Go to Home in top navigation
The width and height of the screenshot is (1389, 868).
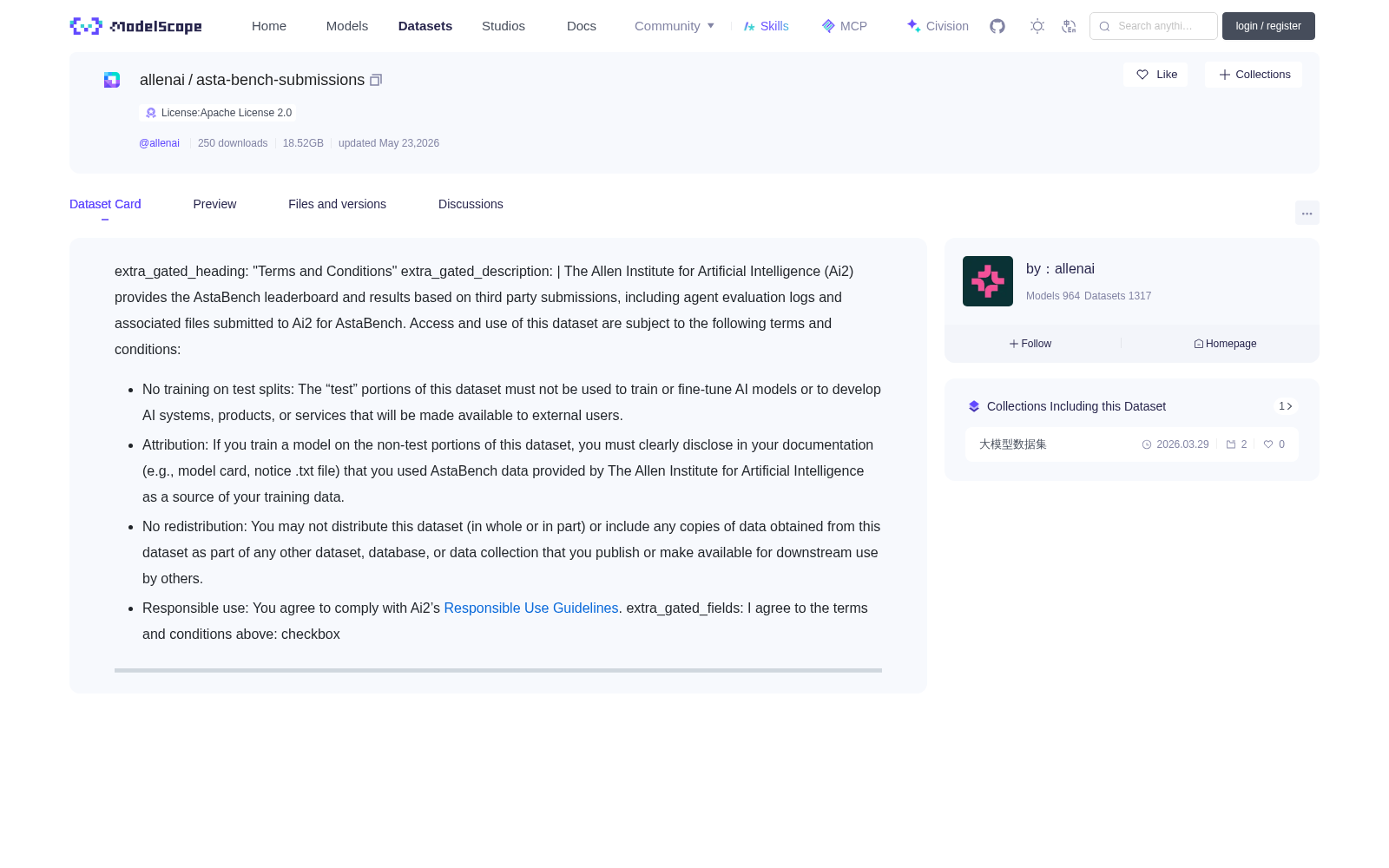click(269, 26)
